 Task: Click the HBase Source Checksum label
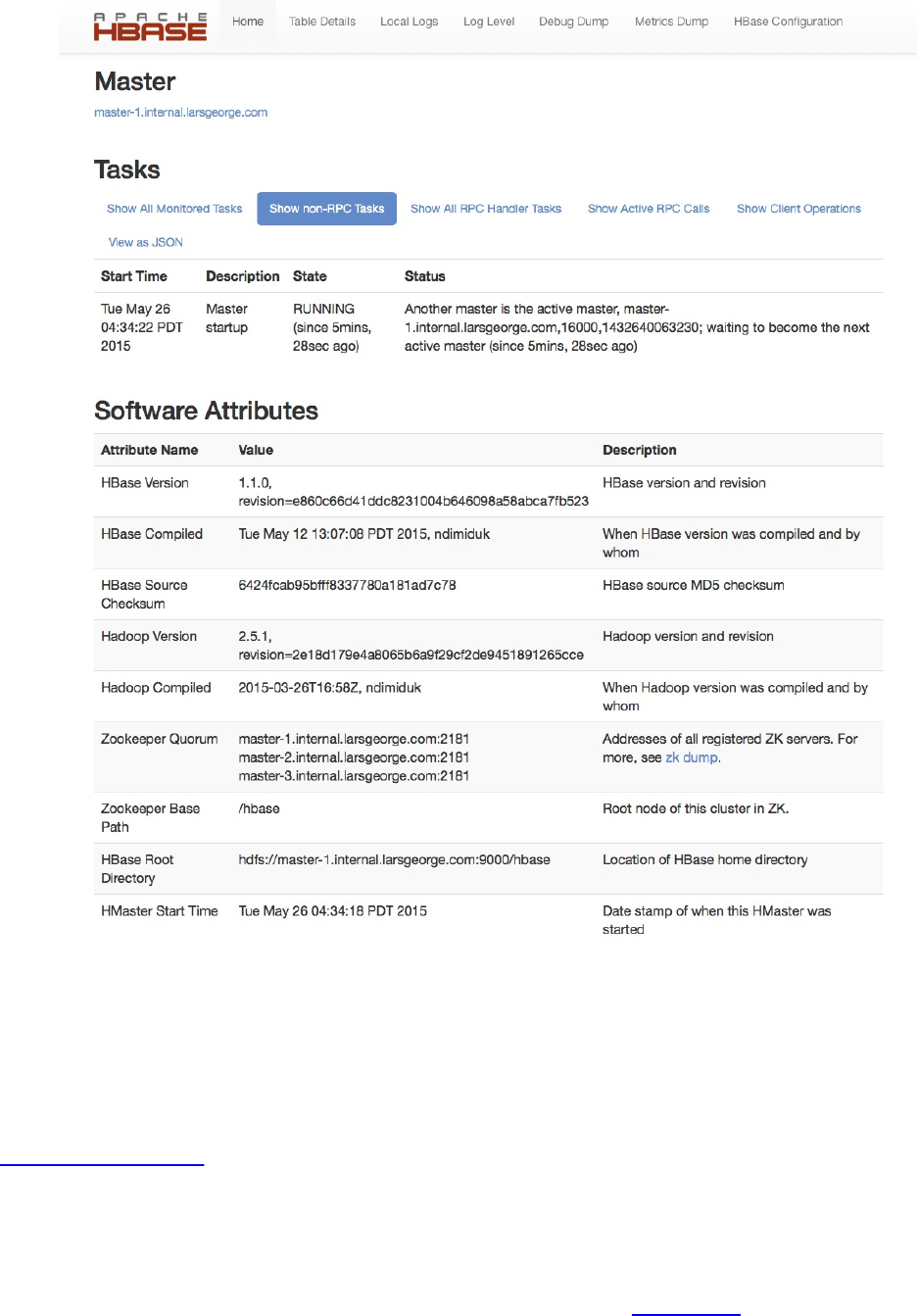click(144, 594)
